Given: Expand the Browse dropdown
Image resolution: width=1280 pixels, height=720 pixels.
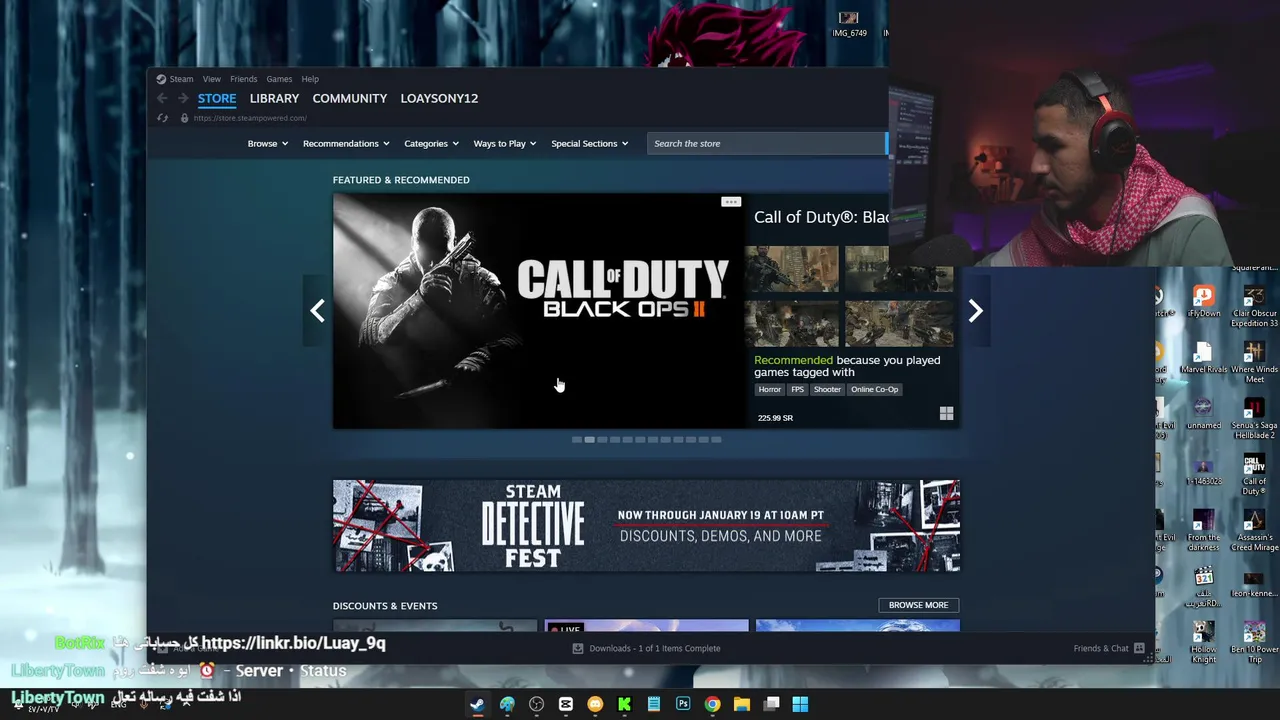Looking at the screenshot, I should tap(267, 143).
